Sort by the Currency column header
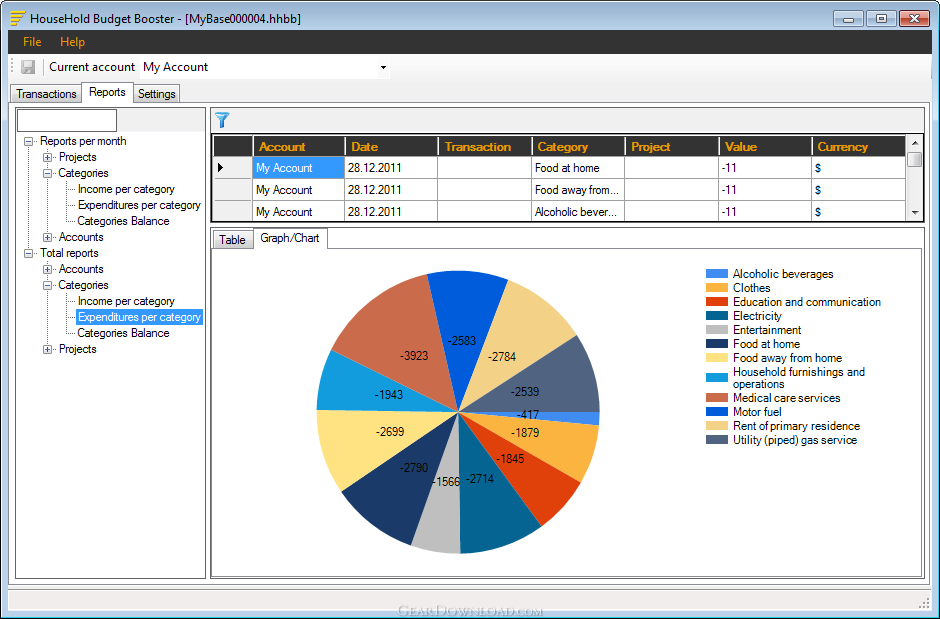This screenshot has height=619, width=940. pyautogui.click(x=858, y=147)
